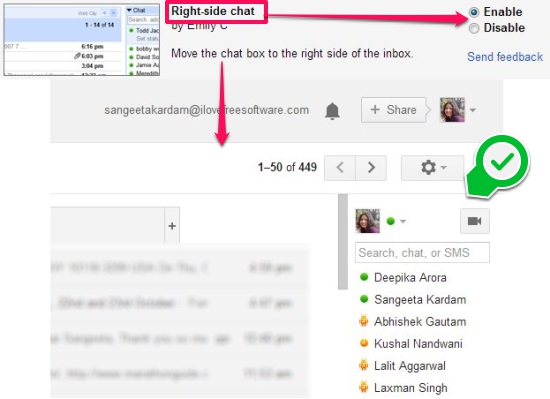Select the Enable radio button

[x=474, y=12]
